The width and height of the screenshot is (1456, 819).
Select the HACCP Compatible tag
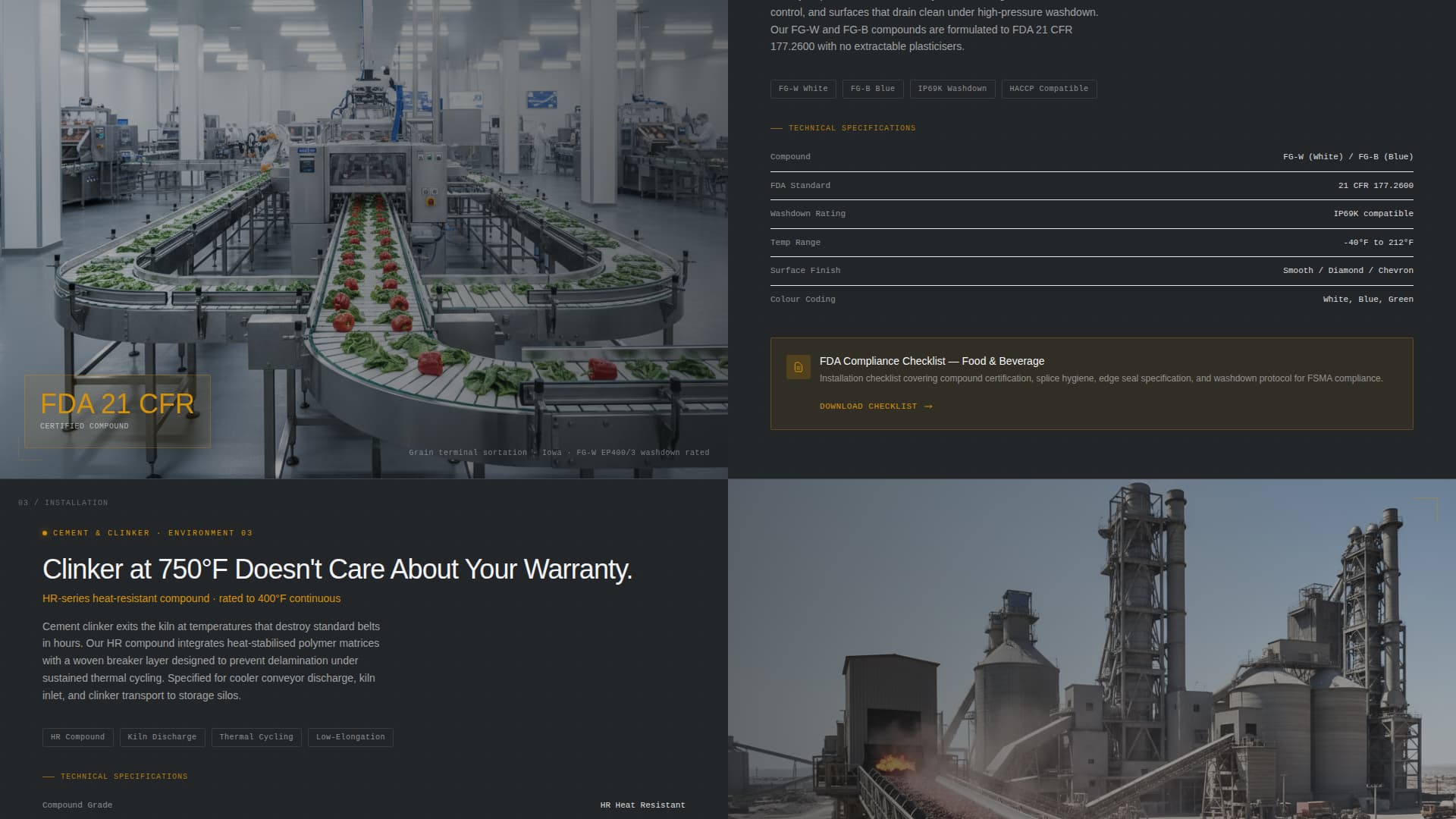tap(1049, 89)
